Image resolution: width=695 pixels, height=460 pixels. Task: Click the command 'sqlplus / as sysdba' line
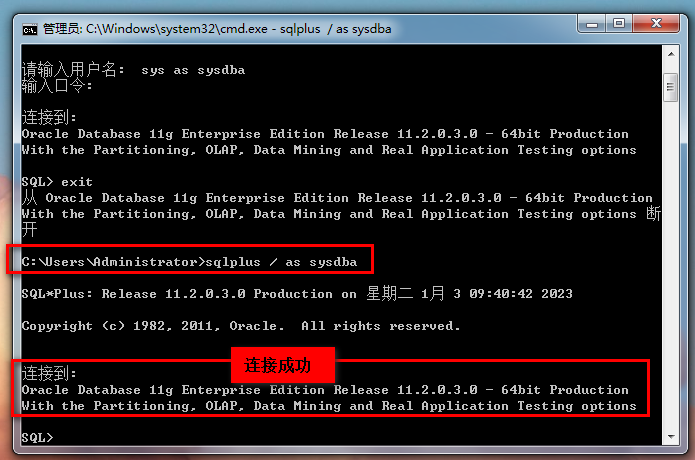pos(189,262)
